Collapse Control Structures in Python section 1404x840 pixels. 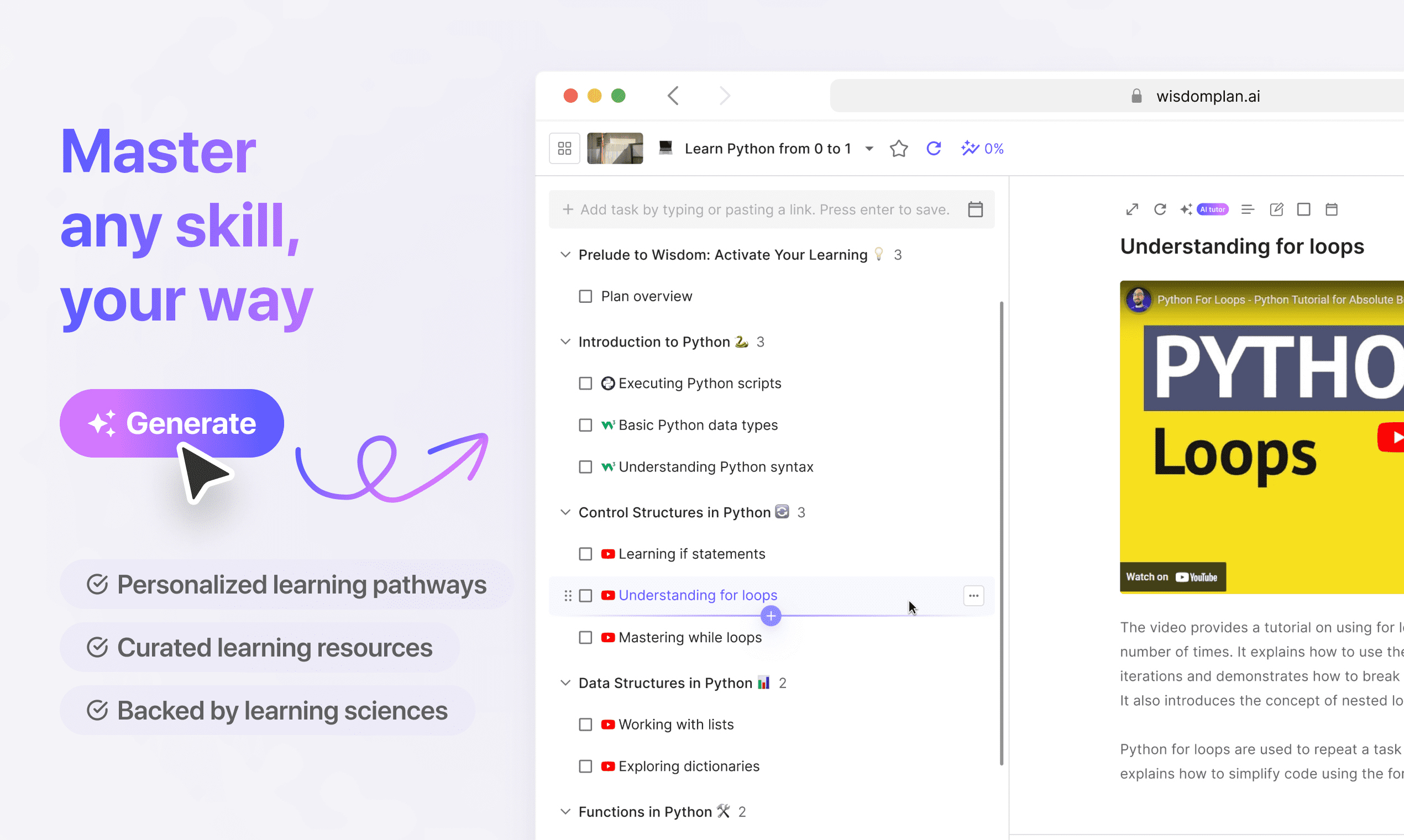point(565,512)
